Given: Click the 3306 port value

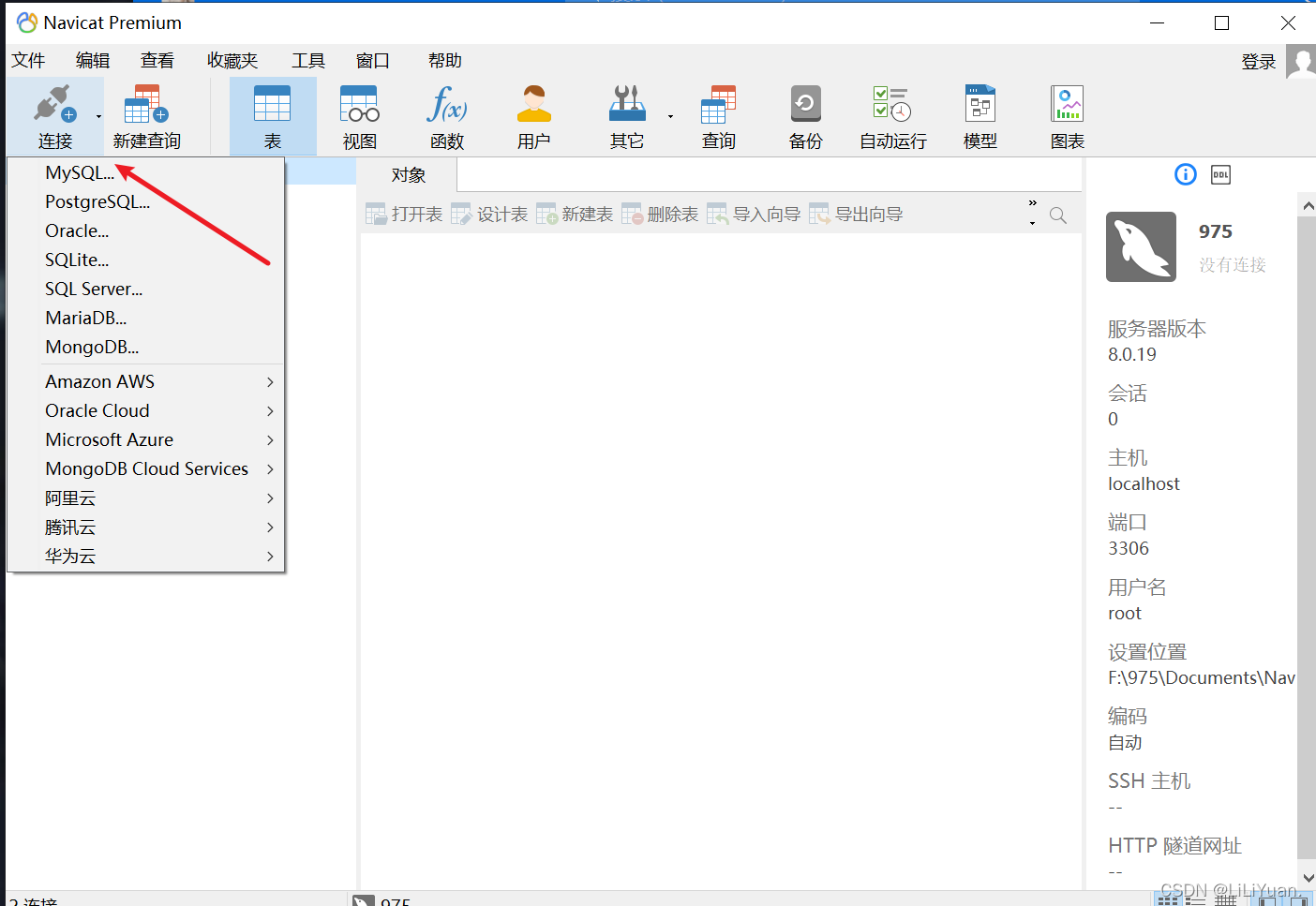Looking at the screenshot, I should [x=1129, y=549].
